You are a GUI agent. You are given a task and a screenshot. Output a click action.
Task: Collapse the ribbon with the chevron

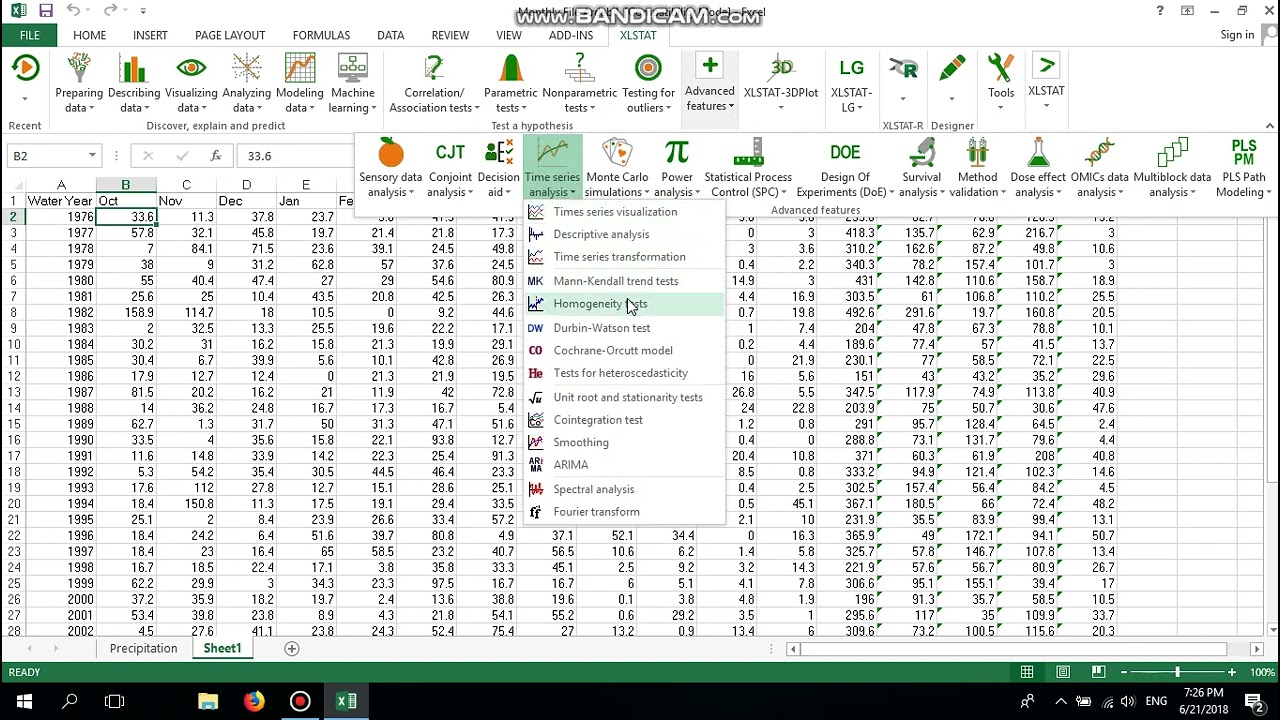click(x=1270, y=126)
